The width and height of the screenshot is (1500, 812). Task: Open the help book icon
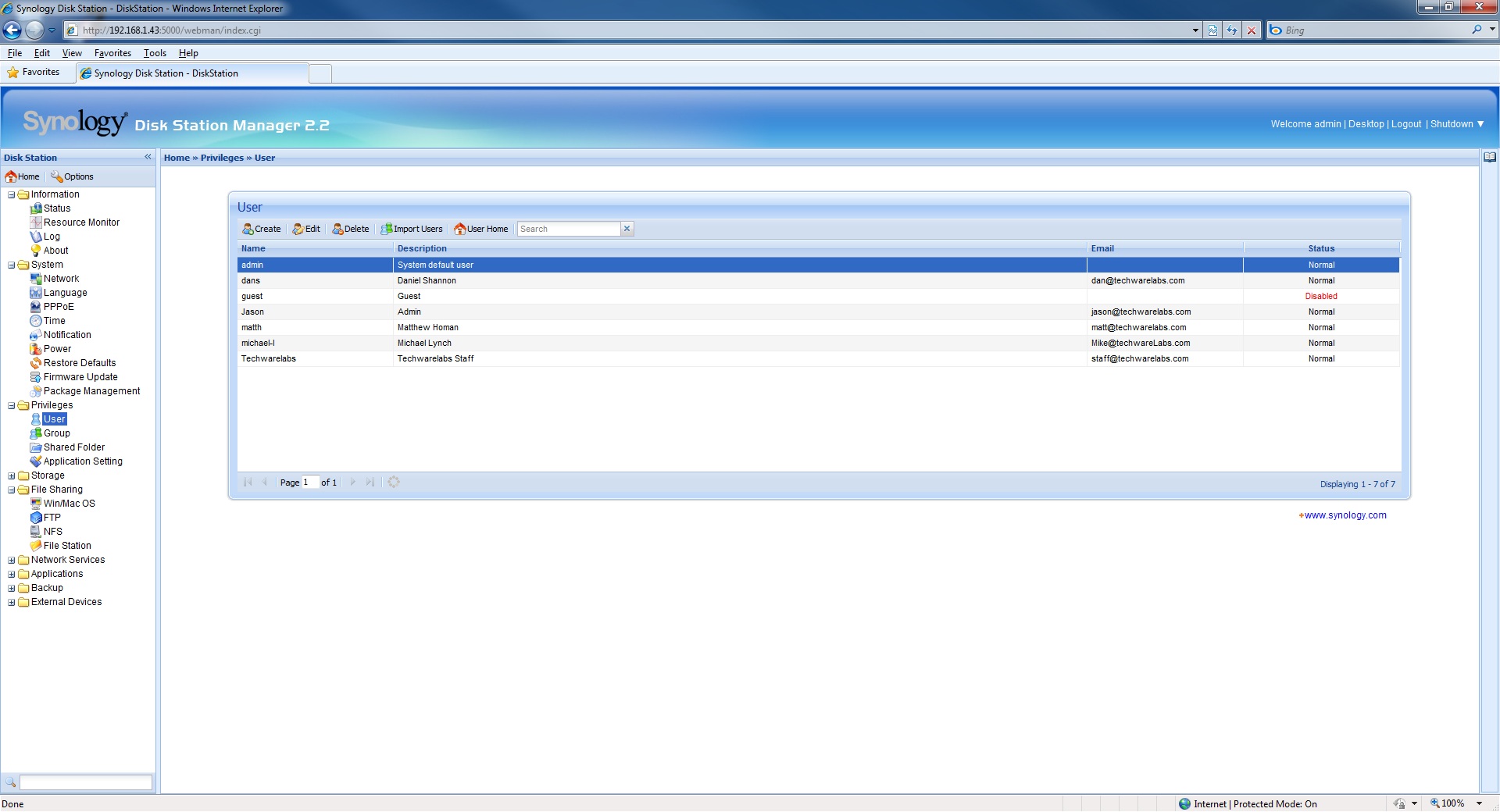pos(1490,157)
